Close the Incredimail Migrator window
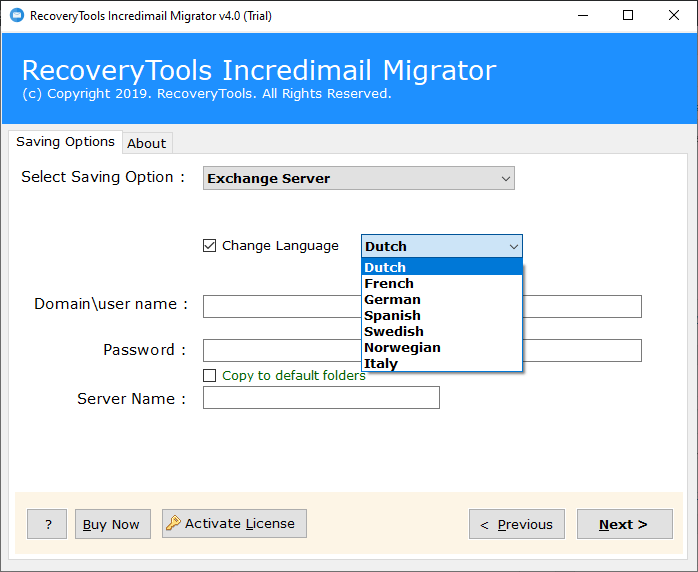The height and width of the screenshot is (572, 698). point(674,16)
